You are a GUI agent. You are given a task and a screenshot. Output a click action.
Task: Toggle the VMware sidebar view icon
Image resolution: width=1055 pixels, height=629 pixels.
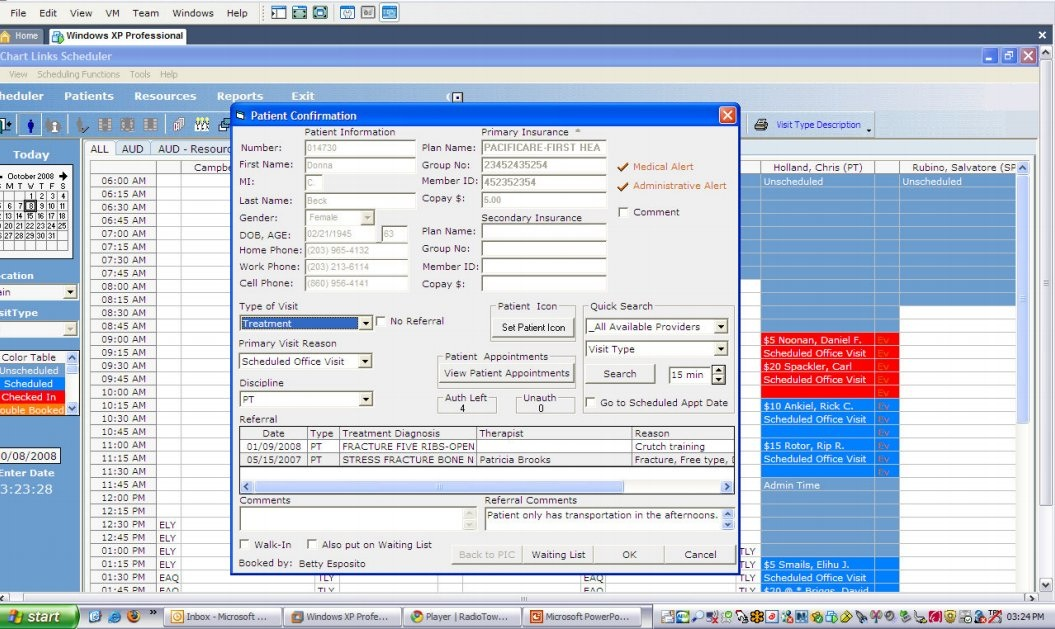pyautogui.click(x=279, y=13)
